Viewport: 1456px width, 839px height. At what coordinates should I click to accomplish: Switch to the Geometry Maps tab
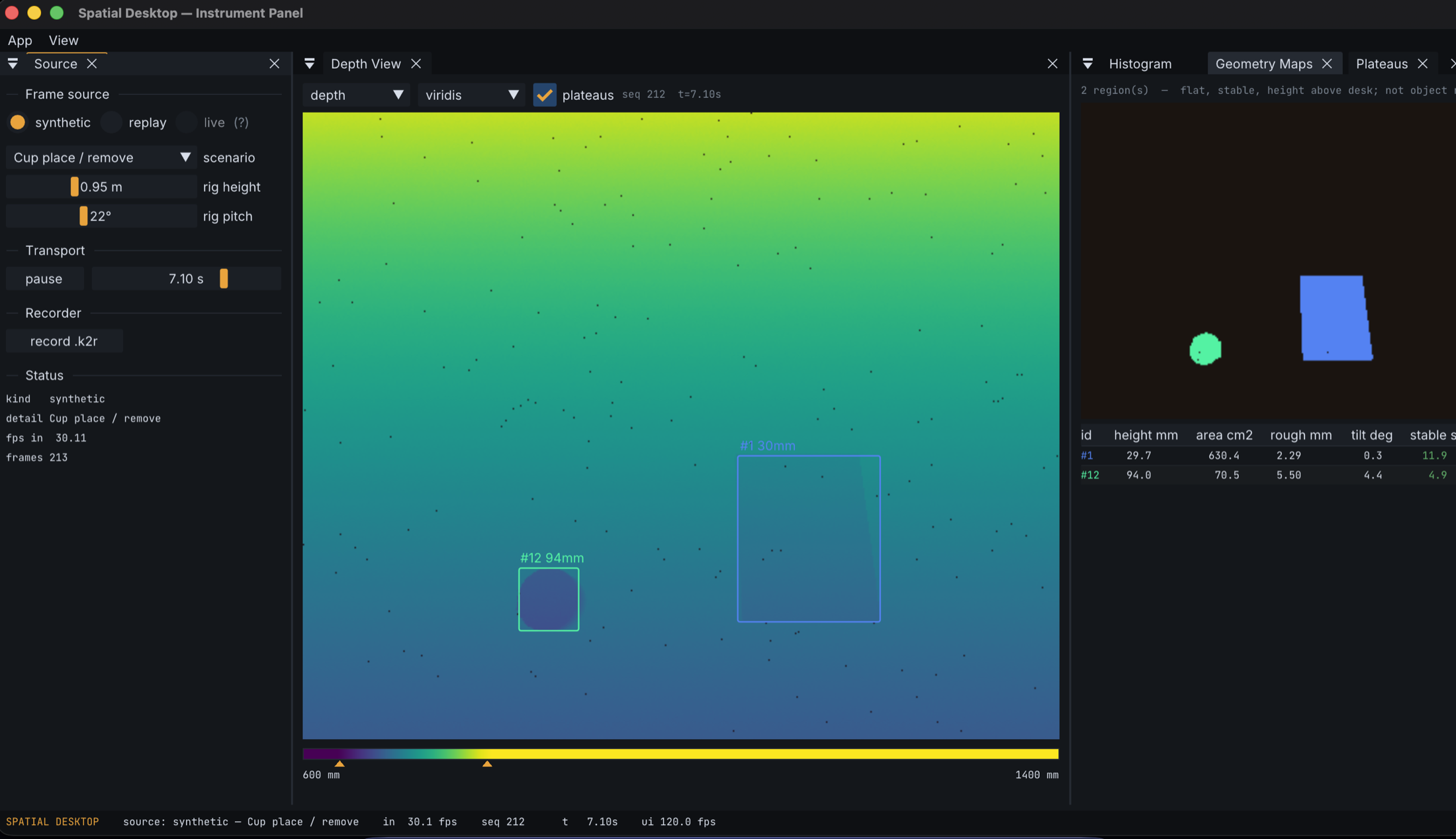[x=1263, y=64]
